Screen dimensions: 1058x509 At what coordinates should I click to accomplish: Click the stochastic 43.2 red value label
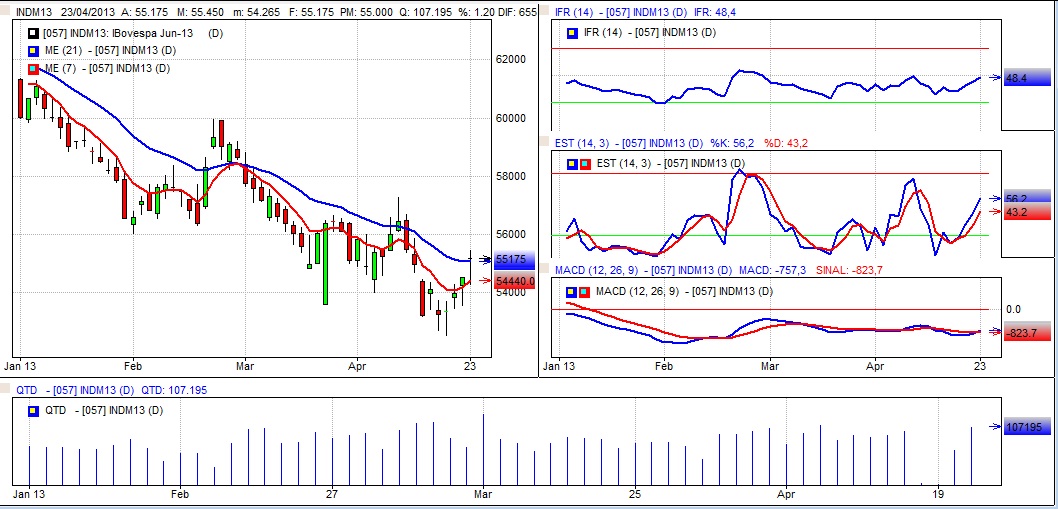pyautogui.click(x=1020, y=212)
